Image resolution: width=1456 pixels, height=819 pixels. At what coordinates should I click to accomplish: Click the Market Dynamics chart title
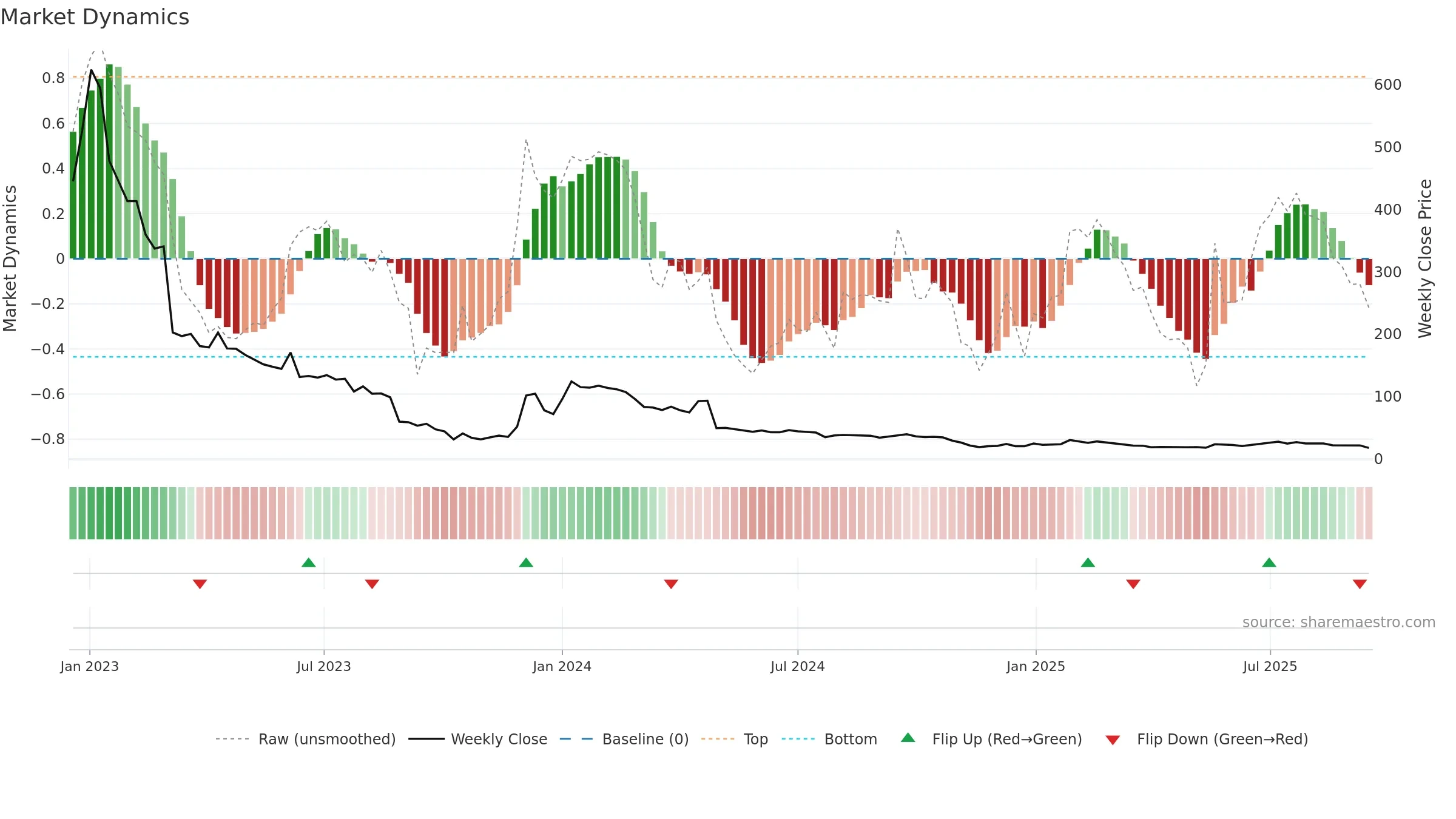[x=95, y=17]
